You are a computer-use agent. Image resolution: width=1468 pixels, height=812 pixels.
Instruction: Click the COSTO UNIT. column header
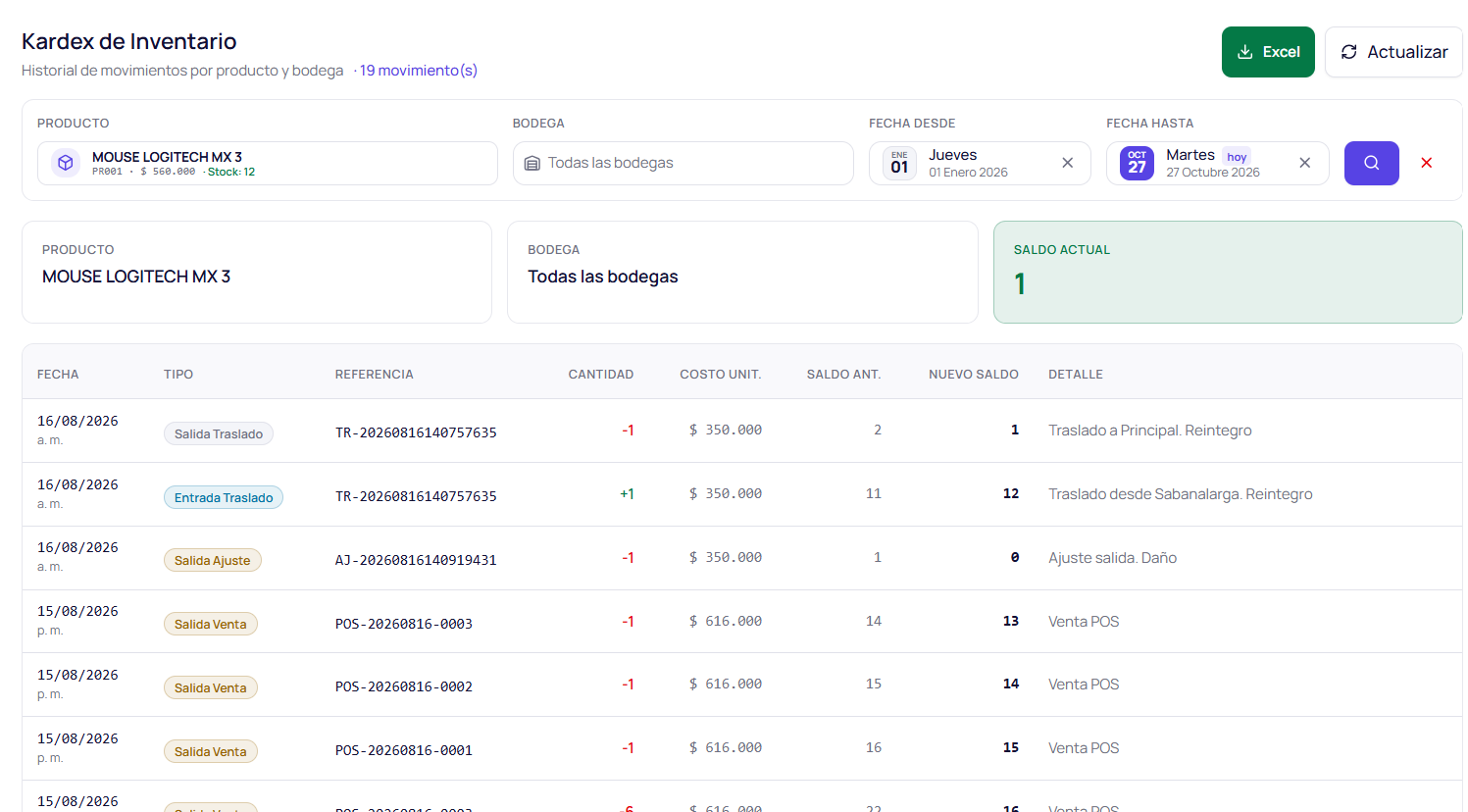coord(721,375)
